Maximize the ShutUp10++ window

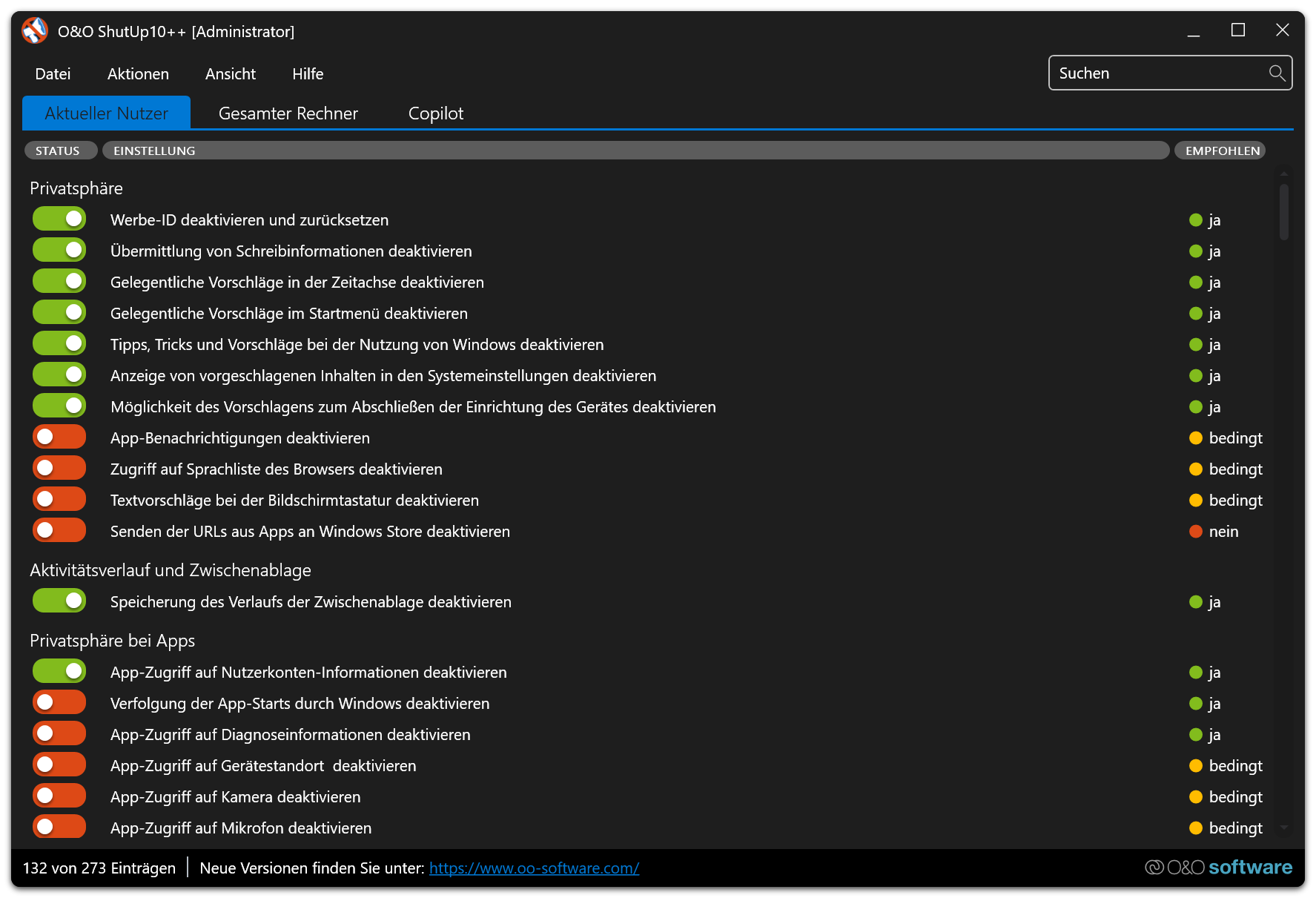coord(1237,30)
